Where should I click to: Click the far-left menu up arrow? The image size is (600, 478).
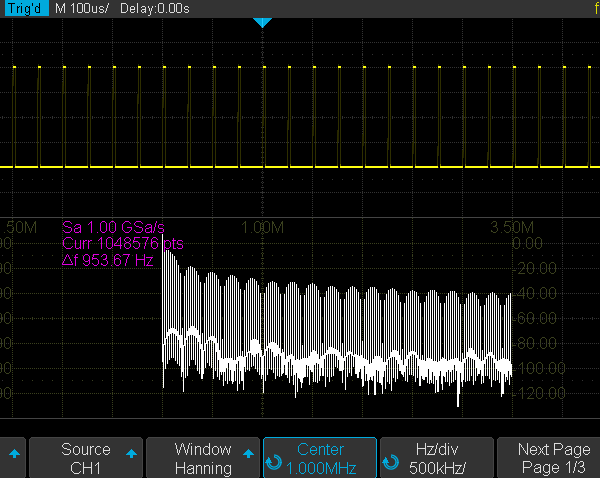[x=13, y=453]
